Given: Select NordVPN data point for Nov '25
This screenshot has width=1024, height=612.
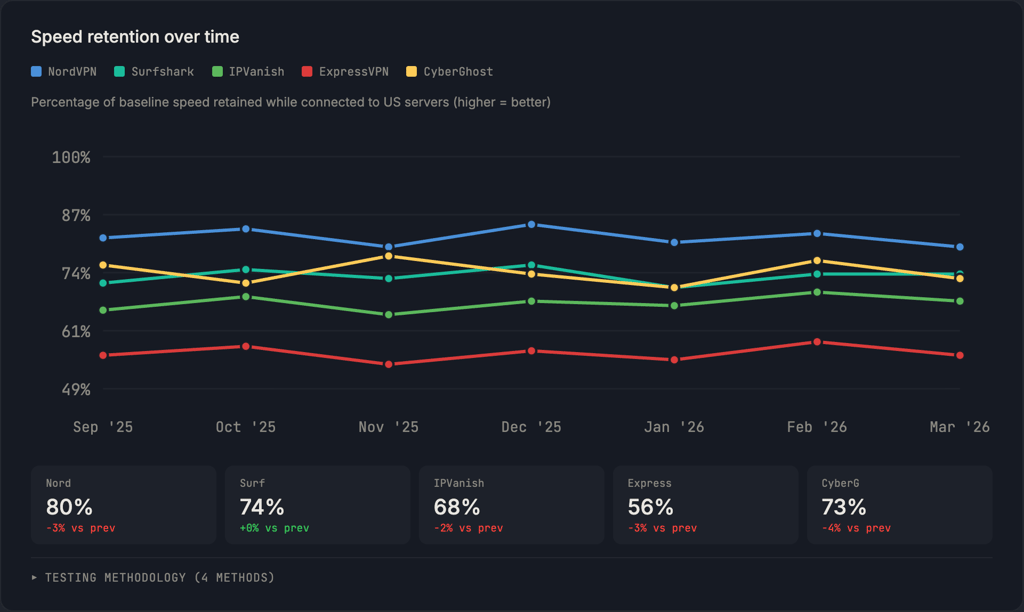Looking at the screenshot, I should (x=389, y=247).
